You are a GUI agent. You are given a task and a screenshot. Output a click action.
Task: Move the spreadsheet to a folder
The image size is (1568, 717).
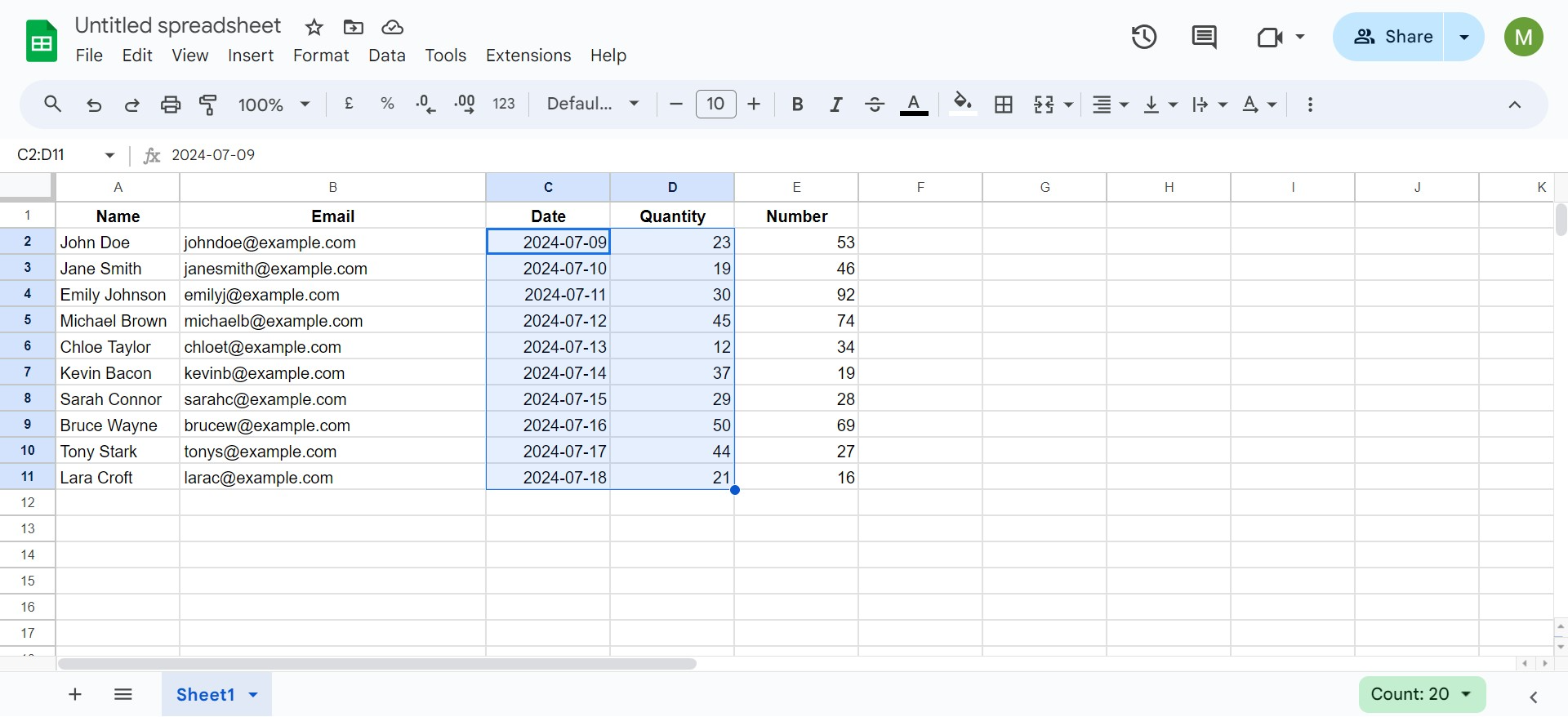[x=354, y=28]
